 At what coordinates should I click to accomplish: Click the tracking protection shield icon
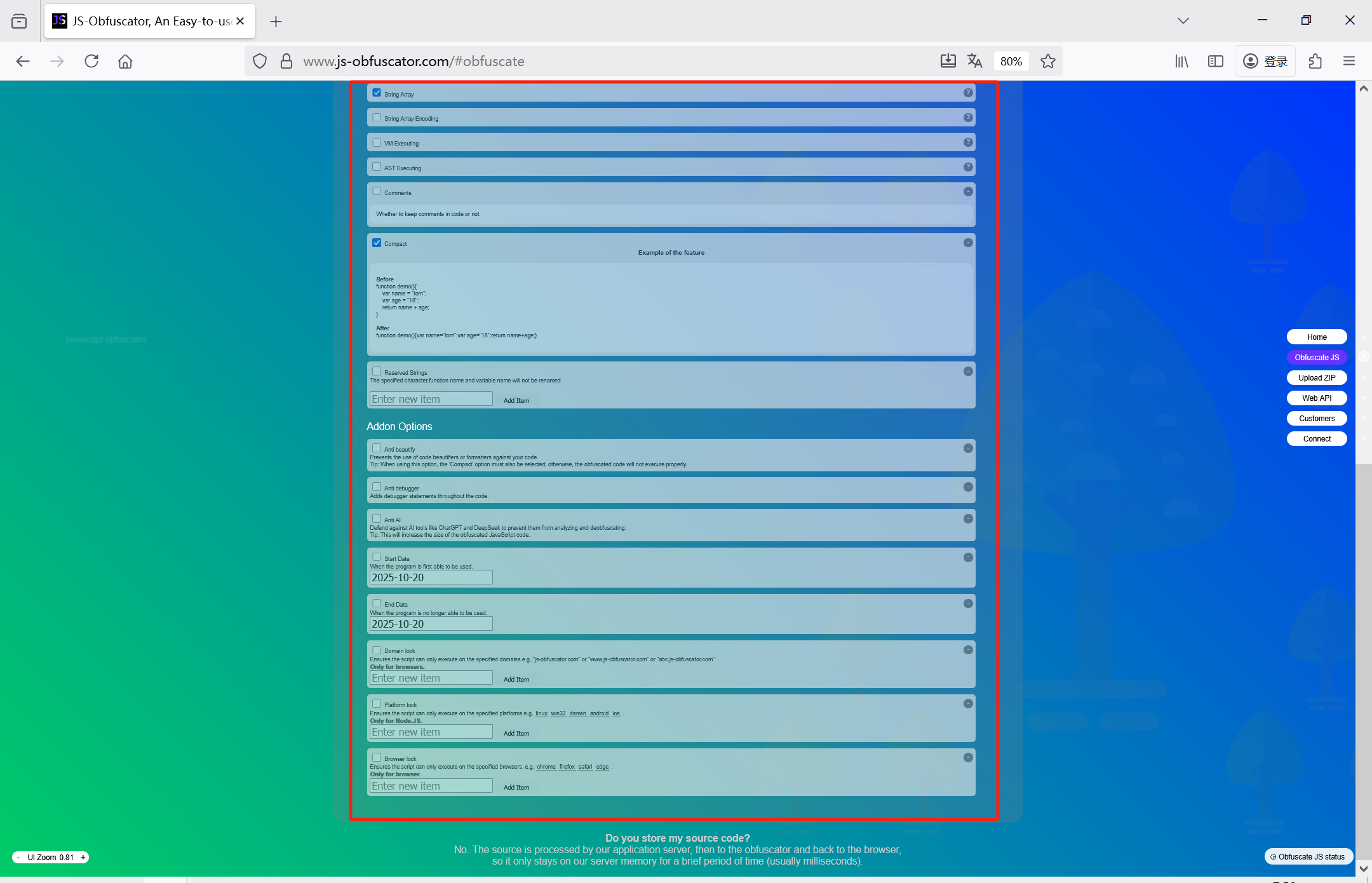(x=259, y=61)
